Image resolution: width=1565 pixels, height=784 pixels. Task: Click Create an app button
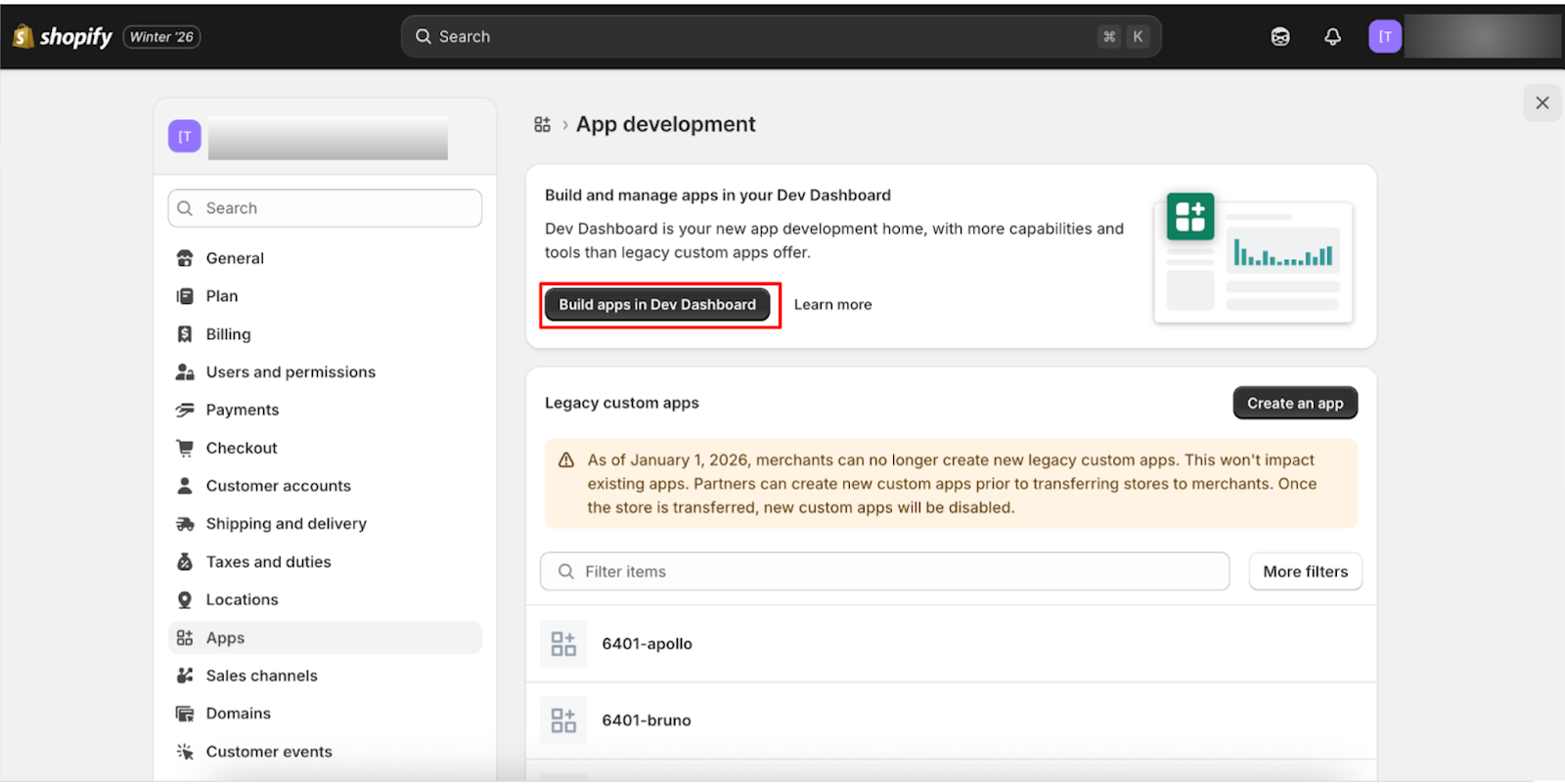(x=1295, y=403)
